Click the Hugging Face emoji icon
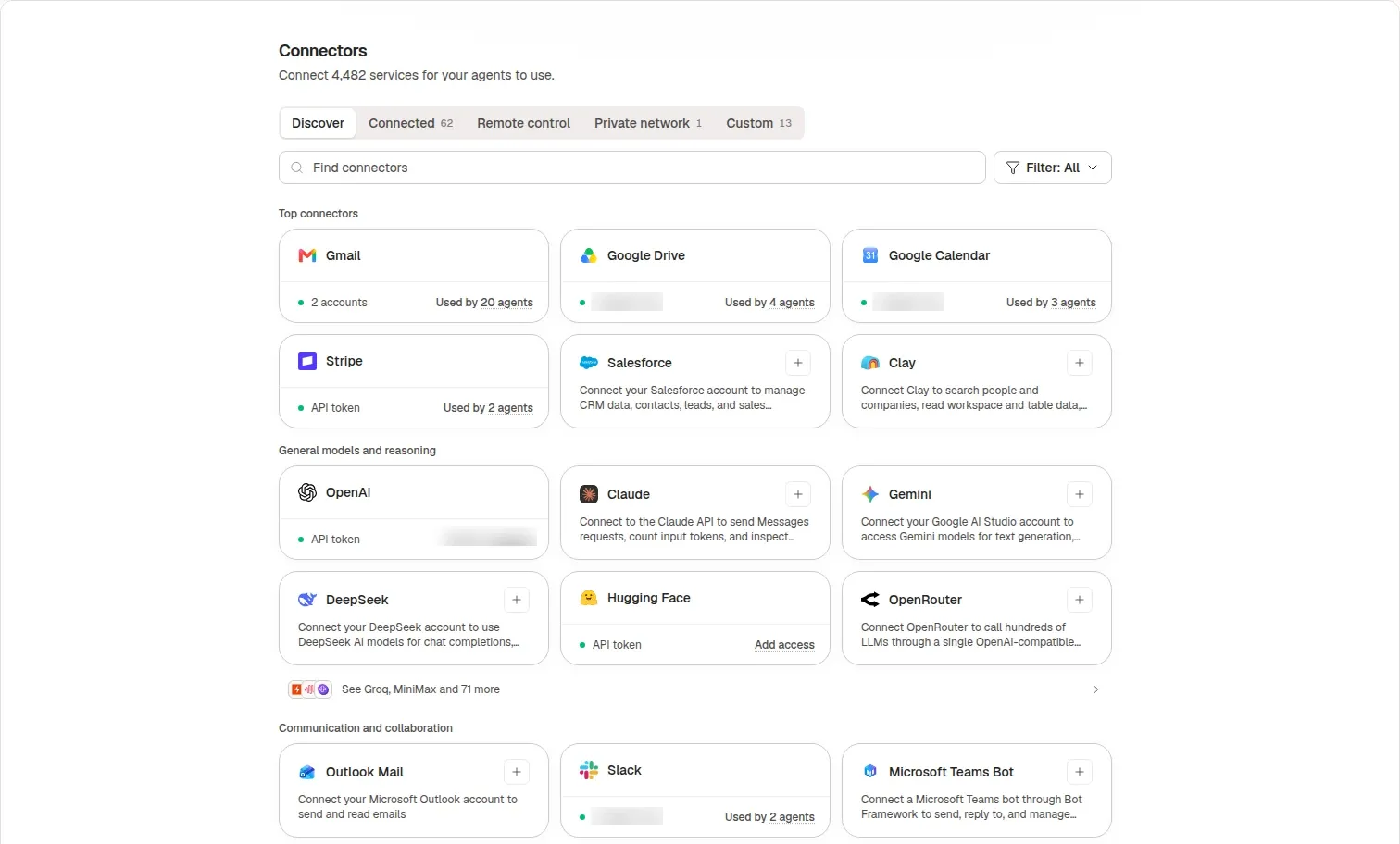This screenshot has height=844, width=1400. (x=589, y=598)
